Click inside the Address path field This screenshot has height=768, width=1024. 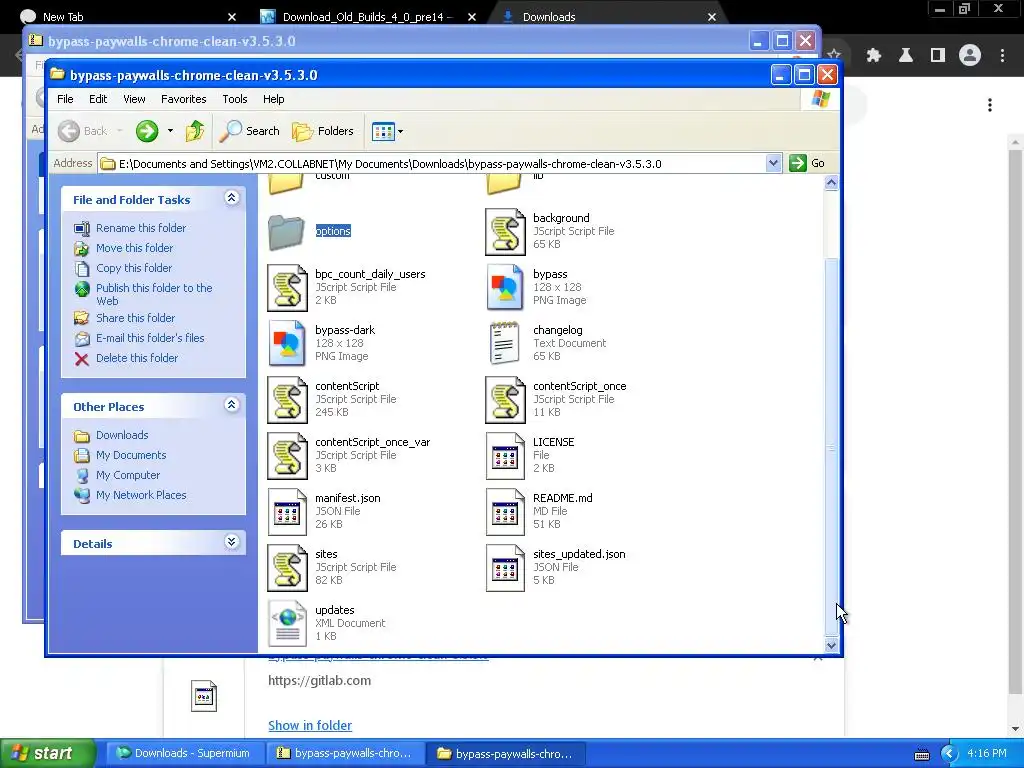coord(431,164)
